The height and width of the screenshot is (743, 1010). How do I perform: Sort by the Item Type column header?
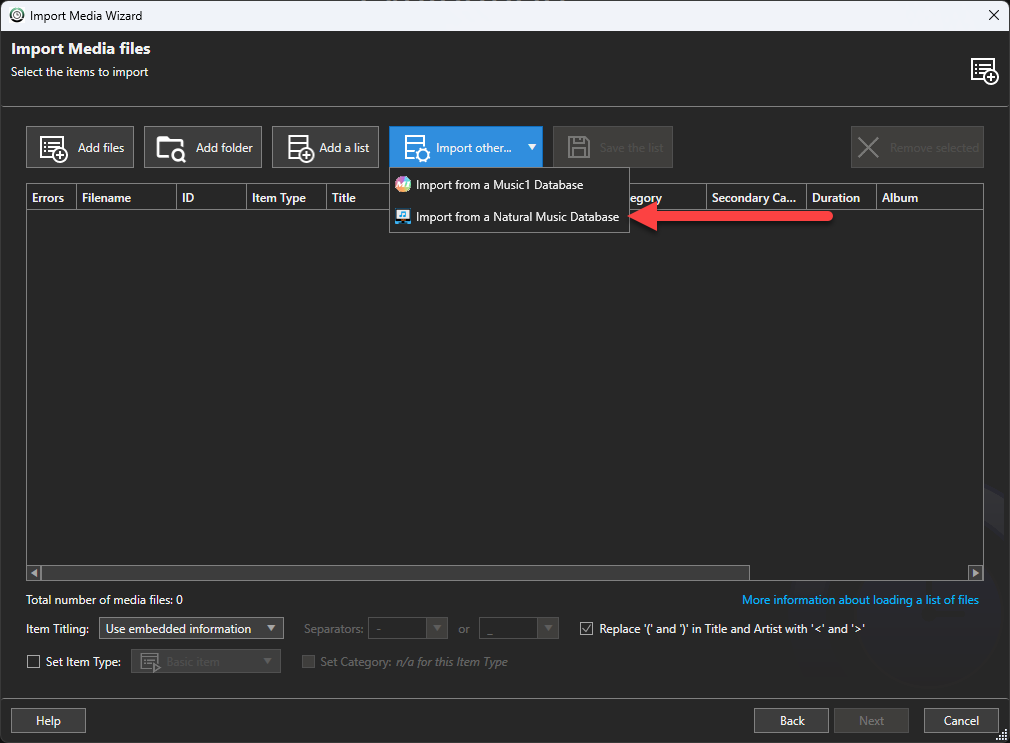286,197
